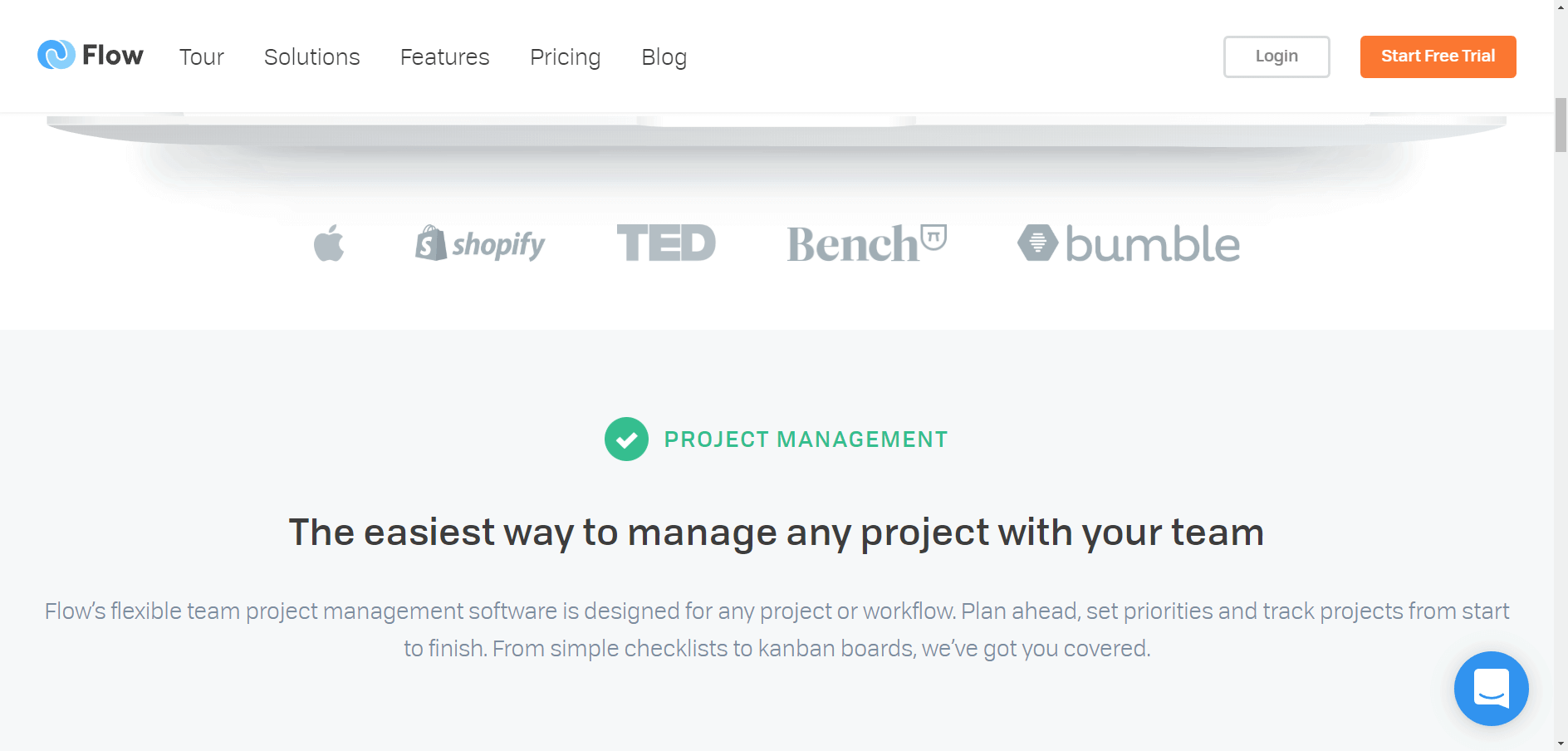
Task: Click the Bench logo
Action: pos(867,243)
